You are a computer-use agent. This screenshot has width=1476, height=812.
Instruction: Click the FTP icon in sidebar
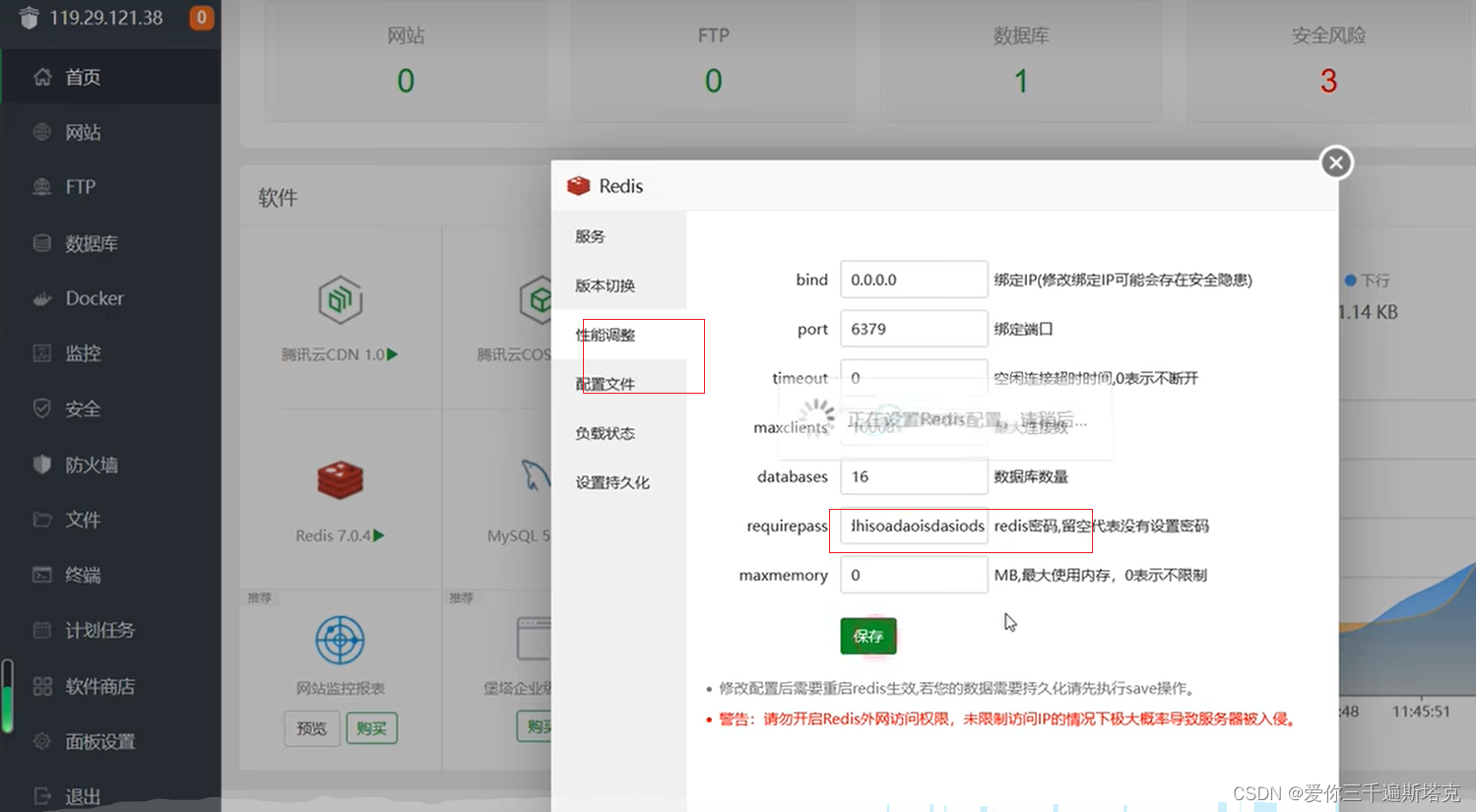click(42, 187)
